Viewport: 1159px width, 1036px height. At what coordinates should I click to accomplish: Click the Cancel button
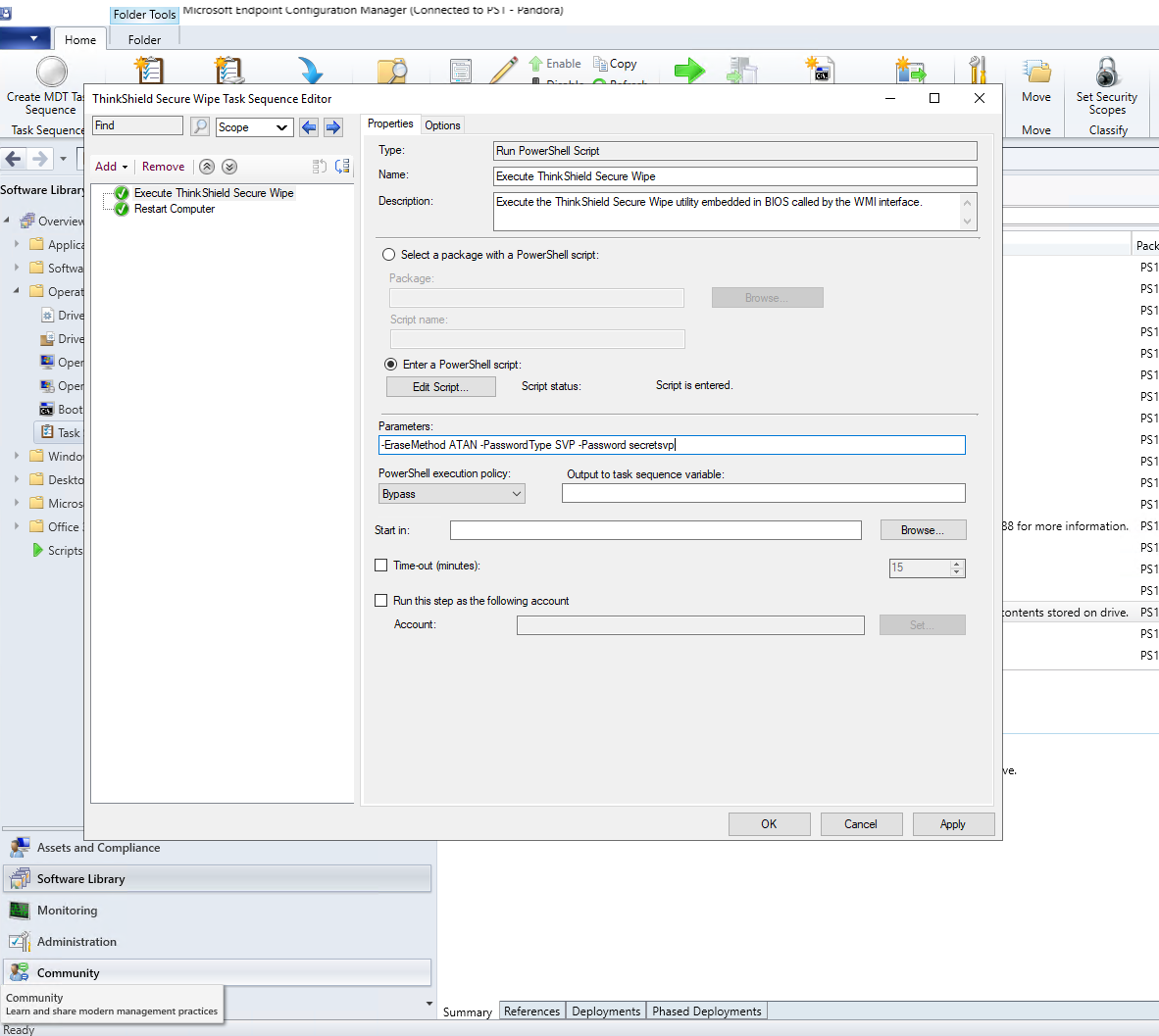(x=860, y=824)
